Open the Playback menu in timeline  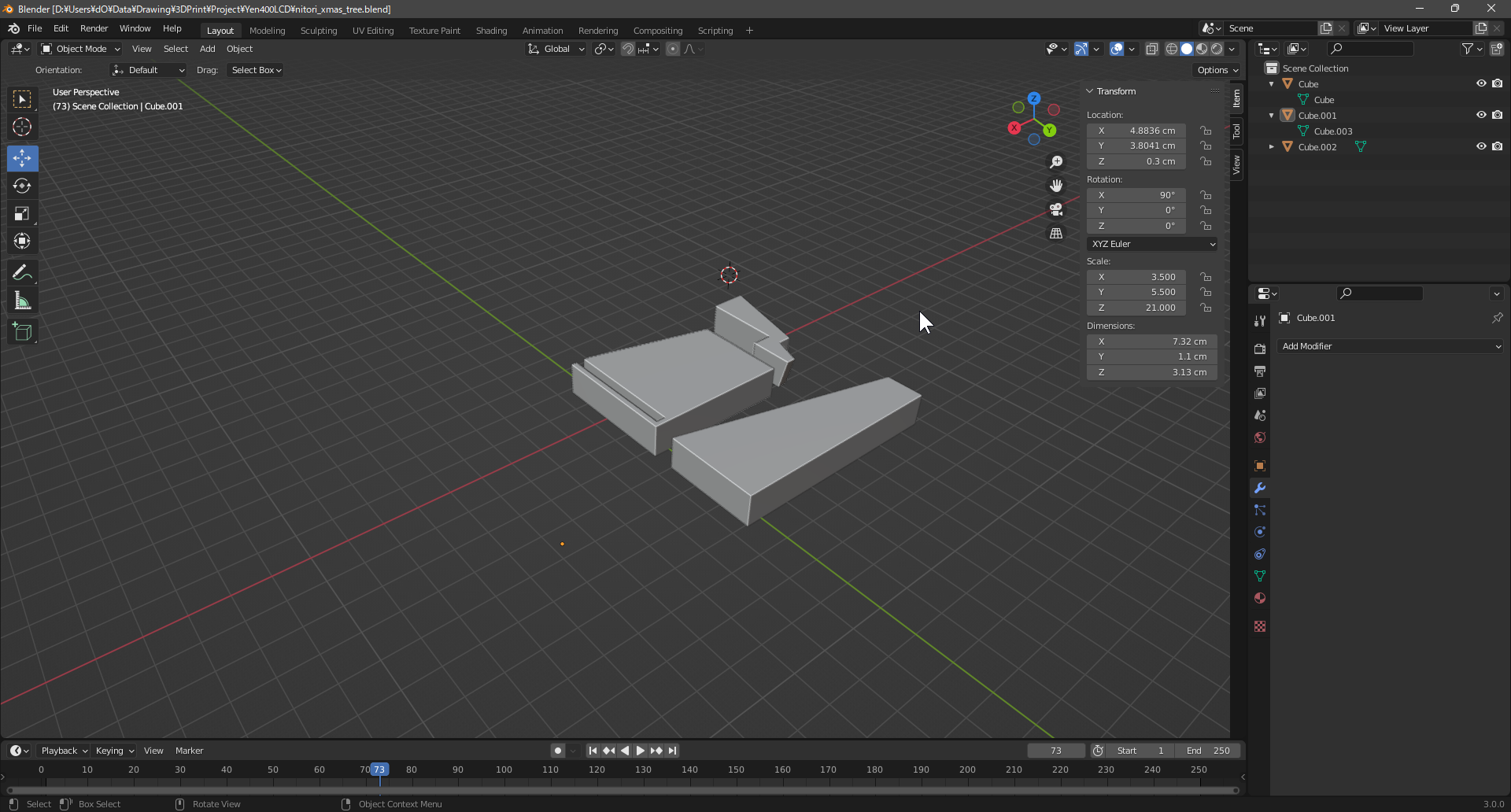click(64, 751)
